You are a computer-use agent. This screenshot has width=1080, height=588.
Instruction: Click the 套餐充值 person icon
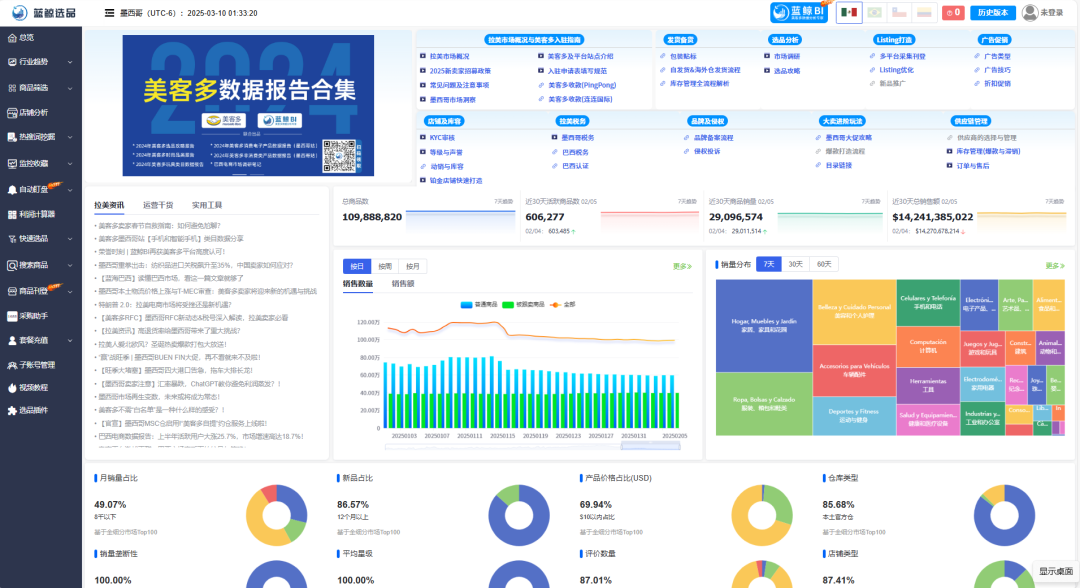pos(12,340)
